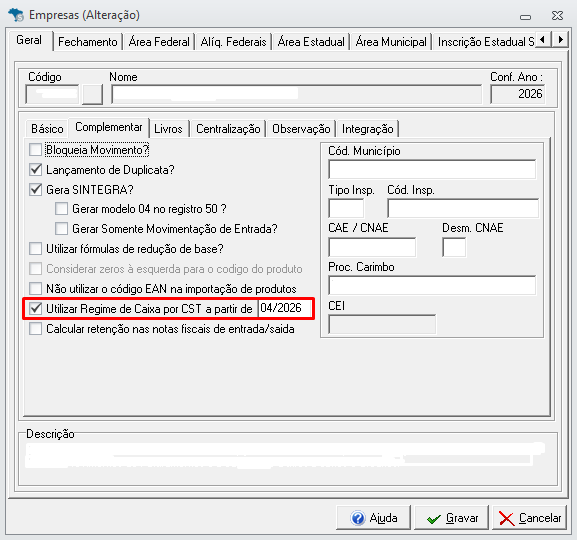Viewport: 578px width, 540px height.
Task: Click the Gravar button to save
Action: [452, 518]
